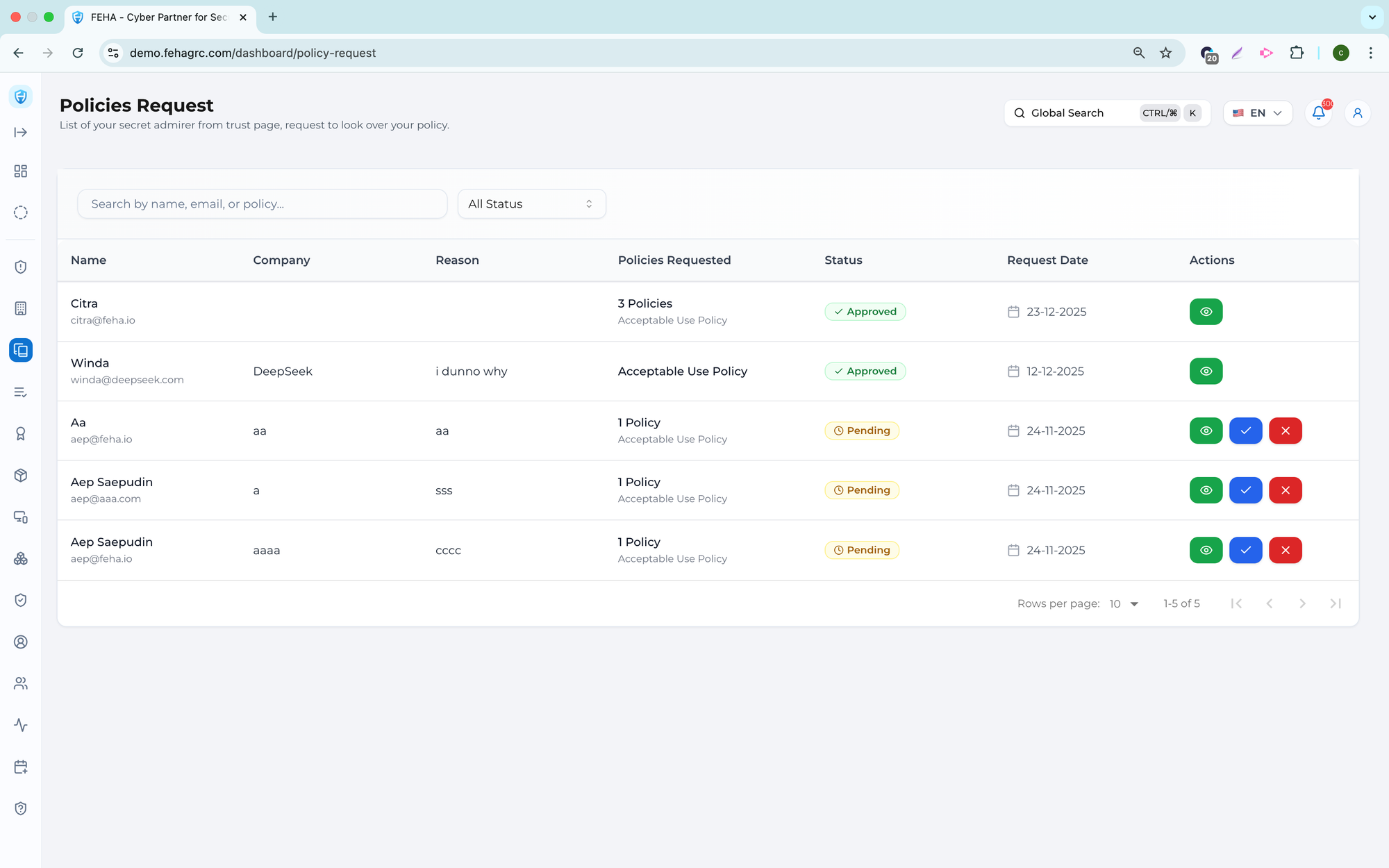Open the EN language dropdown
1389x868 pixels.
tap(1257, 113)
